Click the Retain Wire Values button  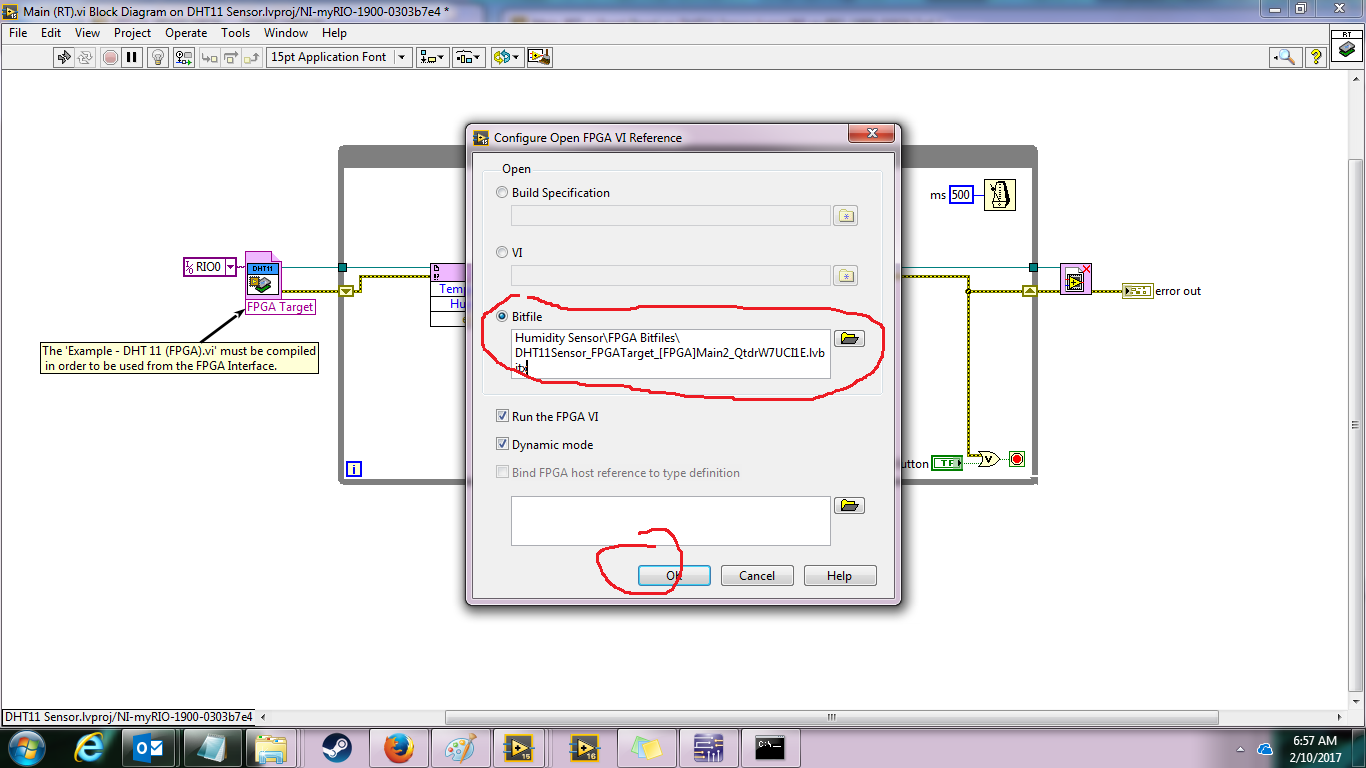click(184, 57)
